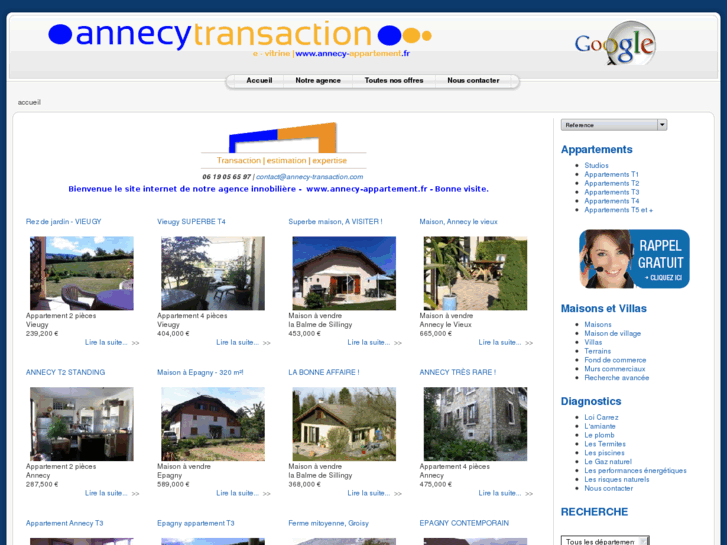Screen dimensions: 727x545
Task: Open the Appartements T5 et + link
Action: pos(619,210)
